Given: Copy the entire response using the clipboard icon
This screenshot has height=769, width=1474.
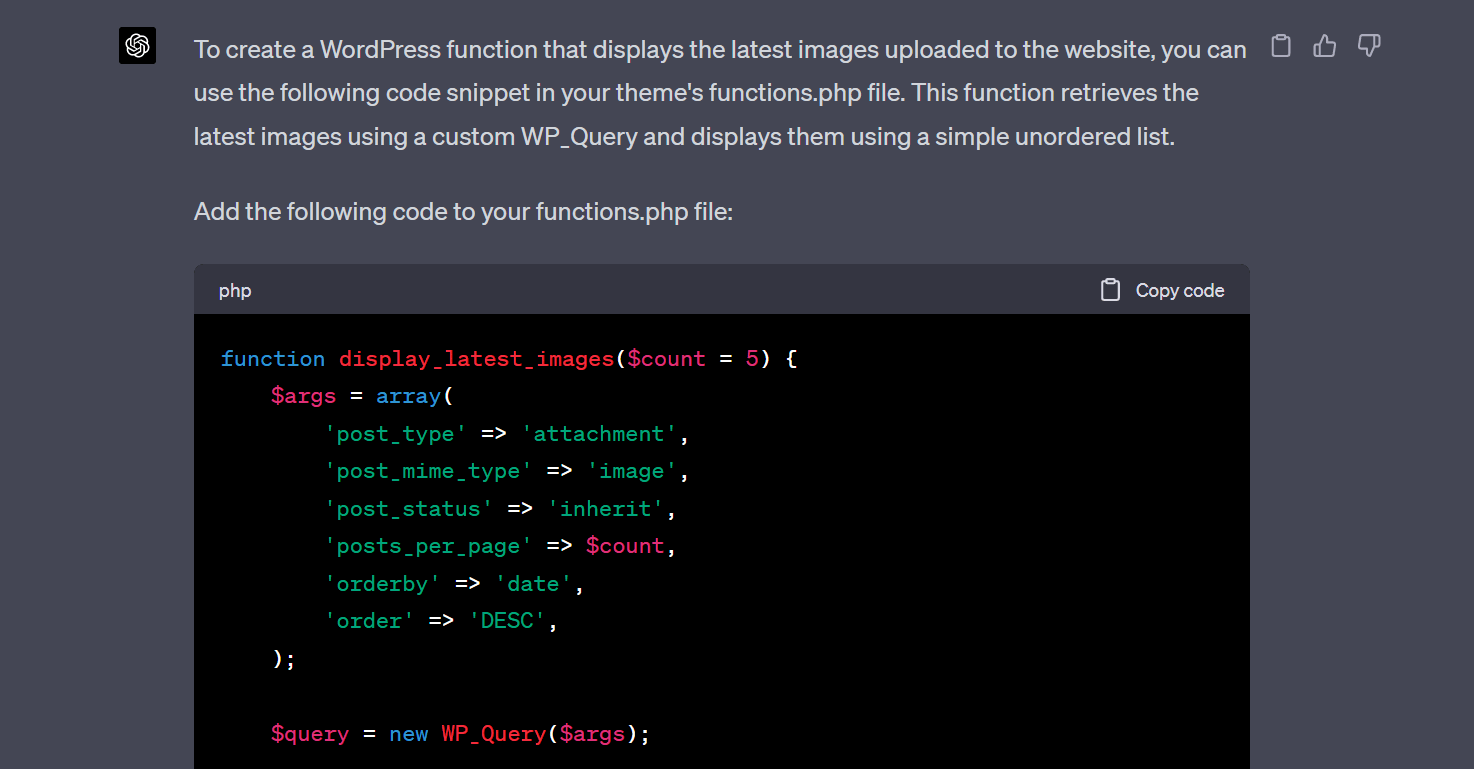Looking at the screenshot, I should click(1281, 45).
